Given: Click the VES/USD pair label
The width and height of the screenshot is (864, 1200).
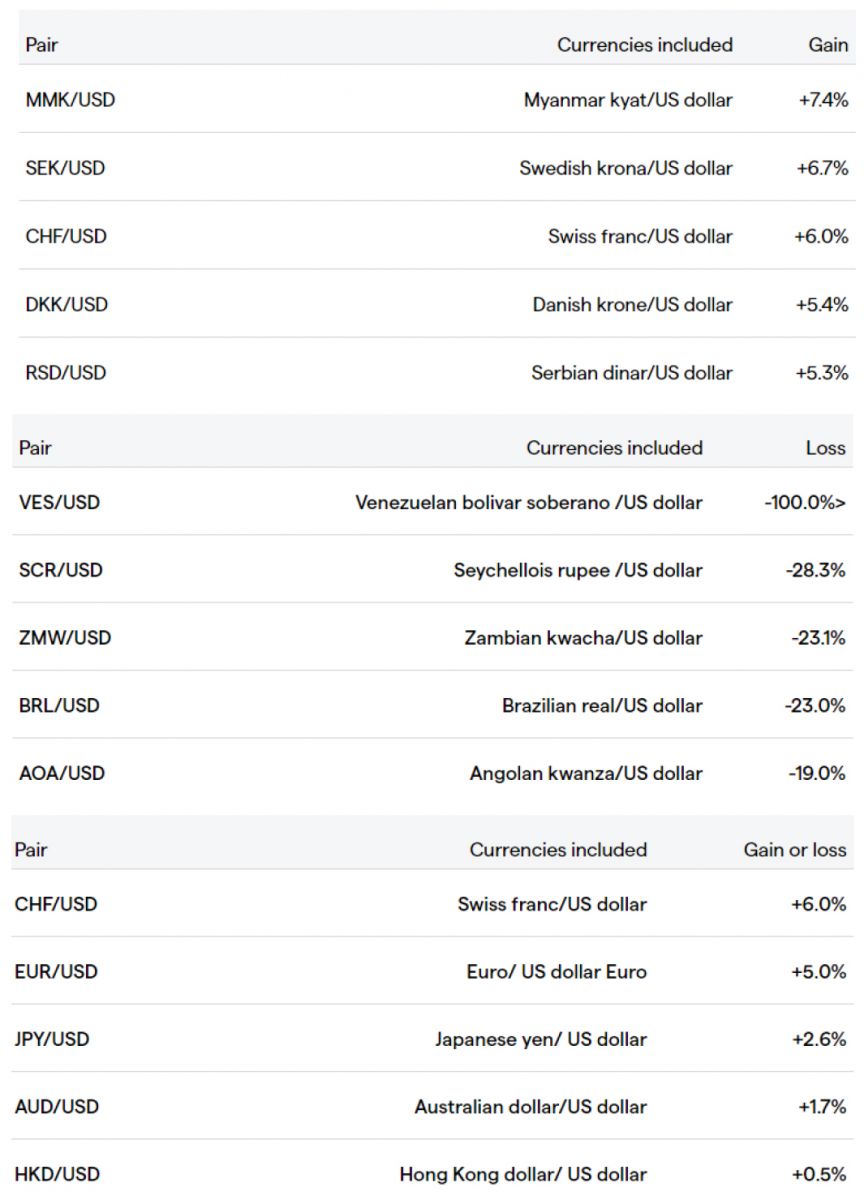Looking at the screenshot, I should (59, 502).
